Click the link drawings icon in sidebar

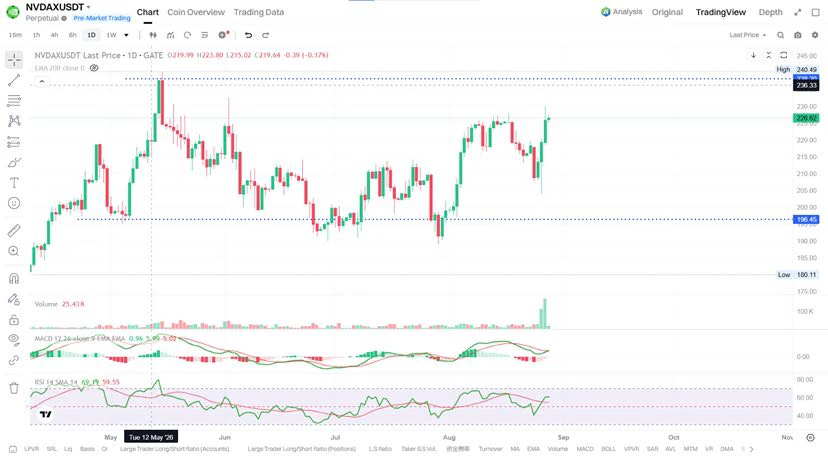pos(14,360)
